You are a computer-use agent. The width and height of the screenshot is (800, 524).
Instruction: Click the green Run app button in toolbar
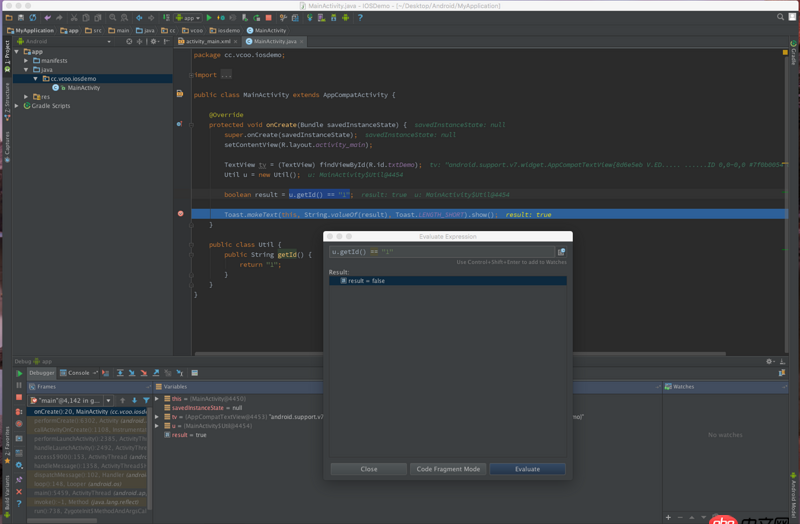209,17
